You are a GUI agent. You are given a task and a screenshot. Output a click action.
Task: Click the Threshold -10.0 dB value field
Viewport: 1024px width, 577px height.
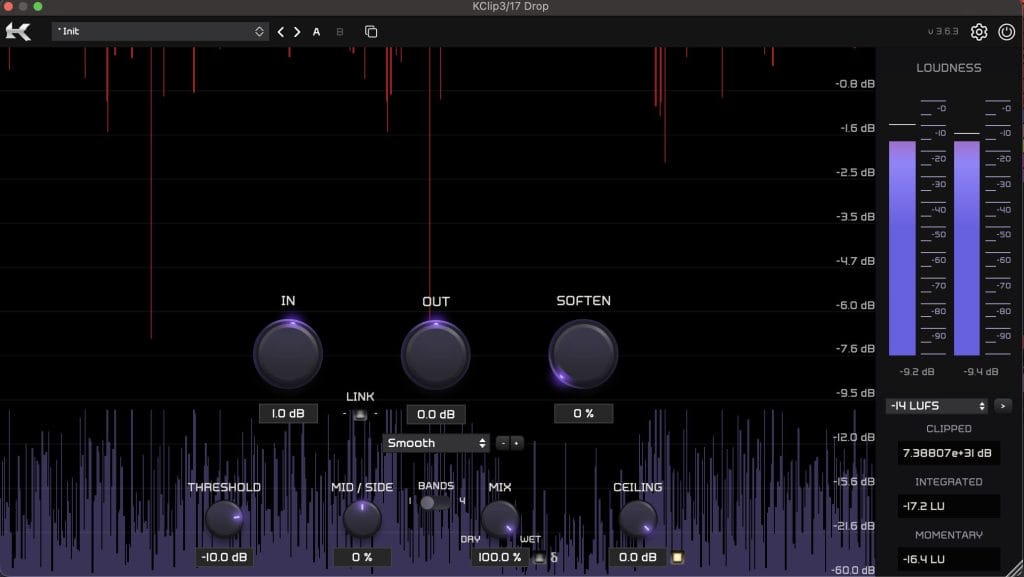(x=224, y=557)
